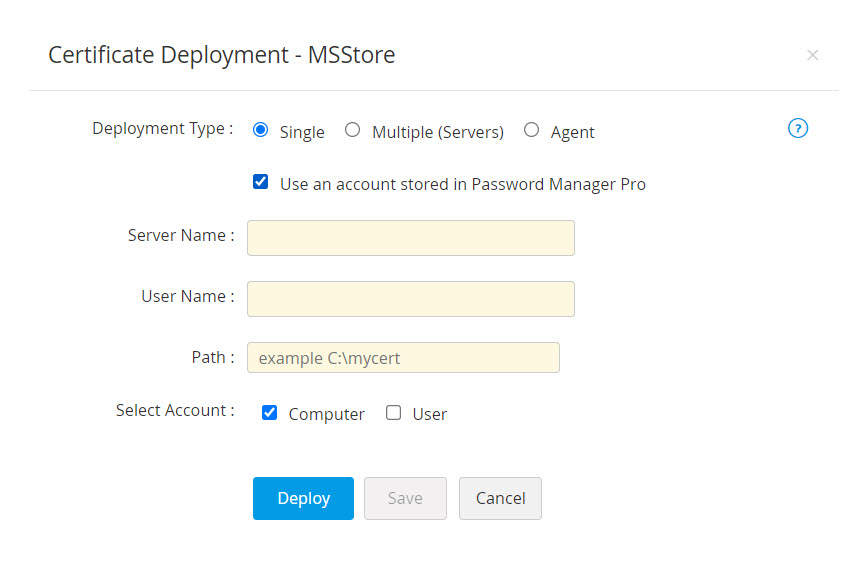Enable the User account checkbox

point(393,412)
